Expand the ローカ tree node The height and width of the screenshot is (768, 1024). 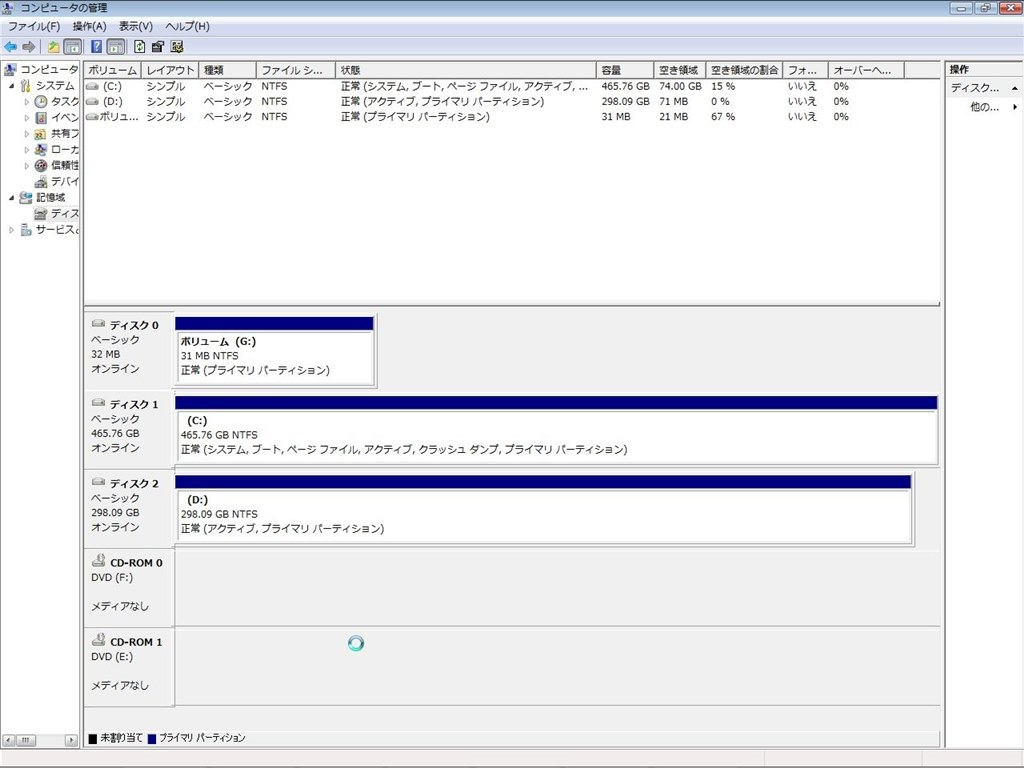[27, 150]
